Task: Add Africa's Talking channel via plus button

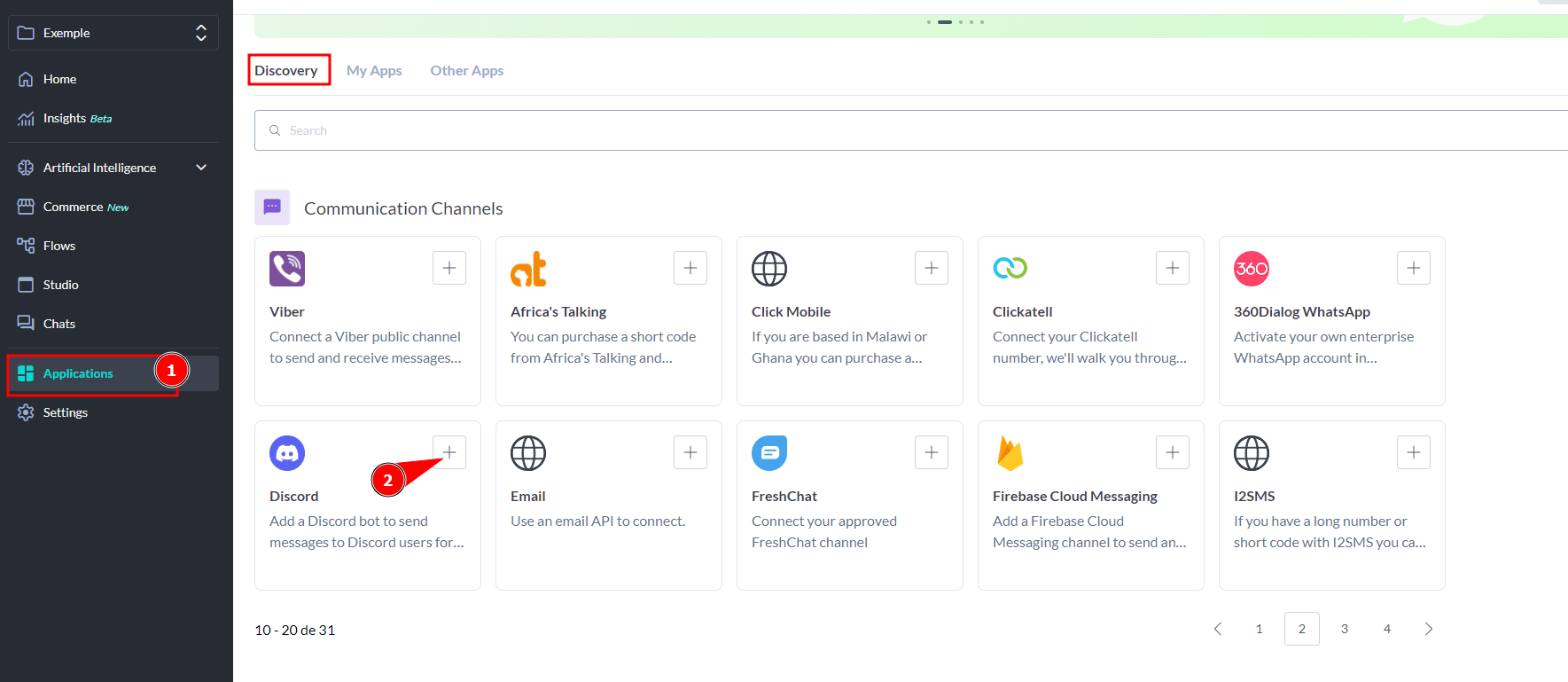Action: (690, 268)
